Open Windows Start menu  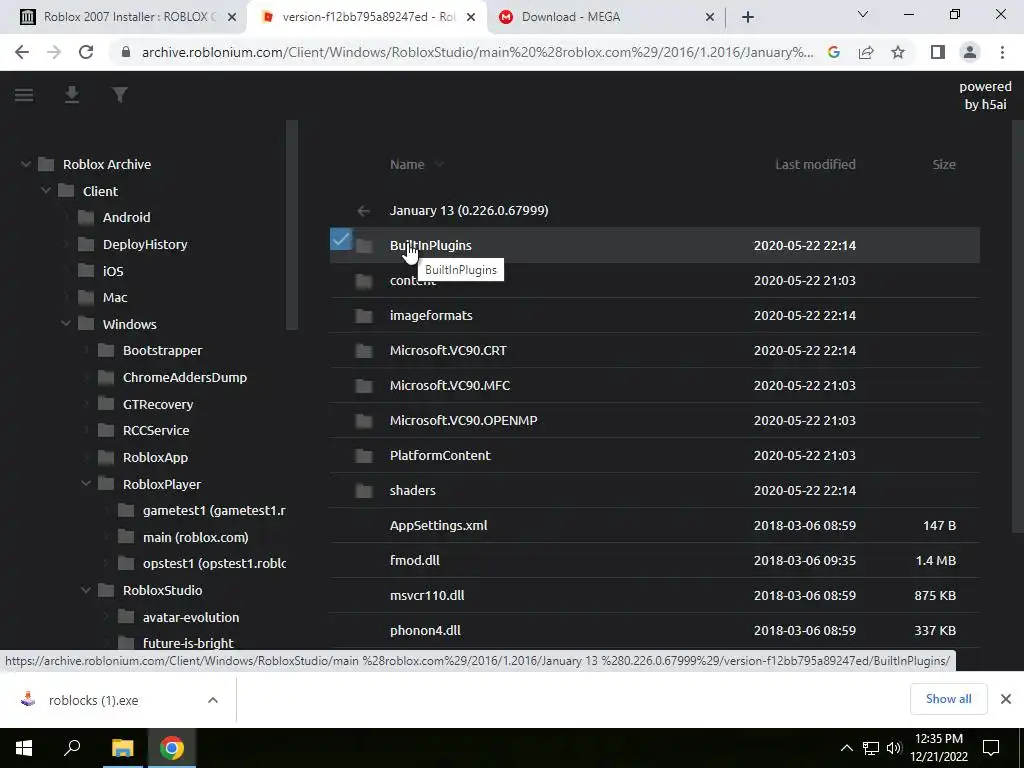24,748
